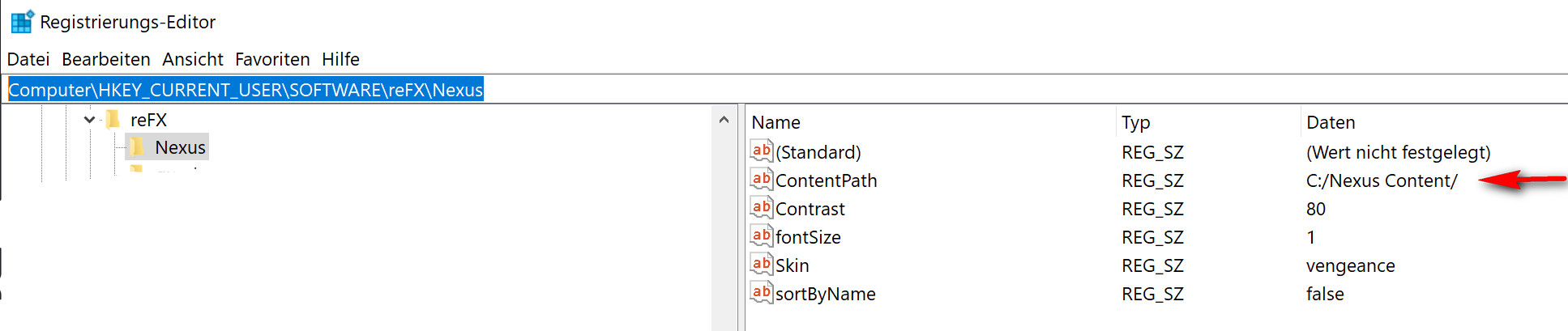Image resolution: width=1568 pixels, height=331 pixels.
Task: Click the '80' data value
Action: (1316, 209)
